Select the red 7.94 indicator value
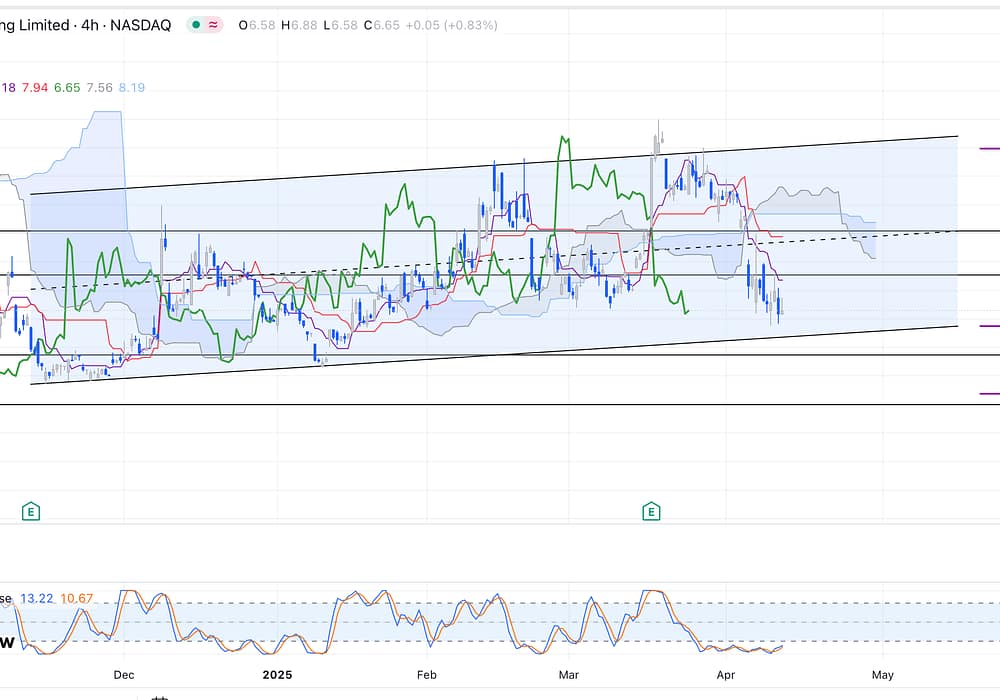Screen dimensions: 1000x700 coord(34,88)
